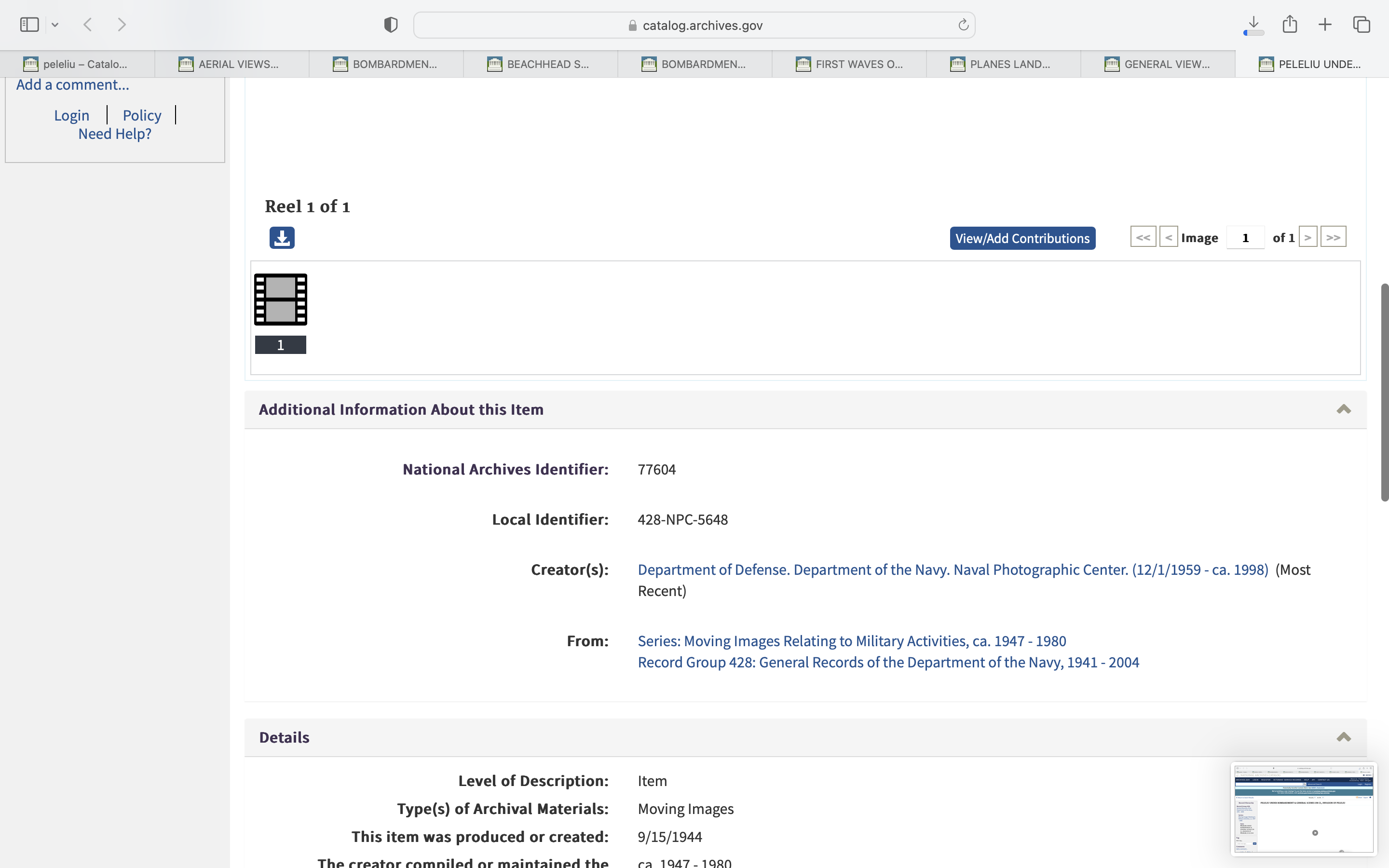Open Record Group 428 Navy records link
This screenshot has height=868, width=1389.
pos(888,663)
